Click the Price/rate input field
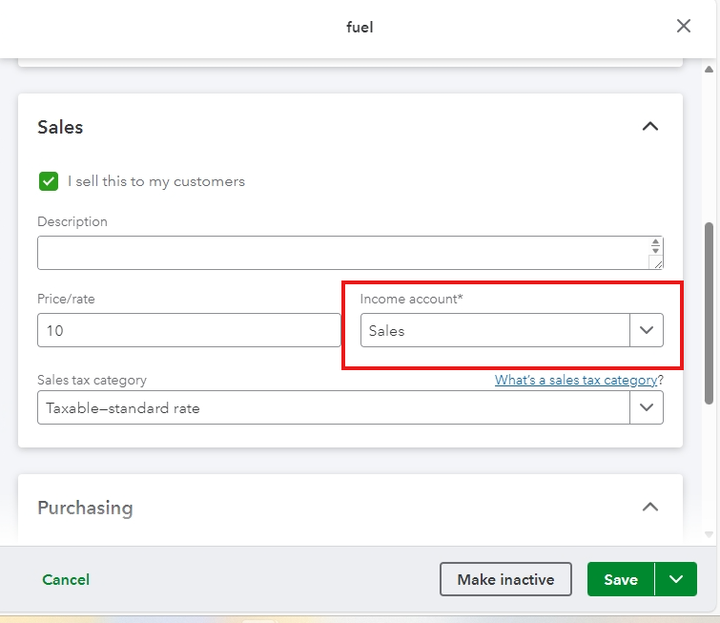The height and width of the screenshot is (623, 720). [189, 330]
